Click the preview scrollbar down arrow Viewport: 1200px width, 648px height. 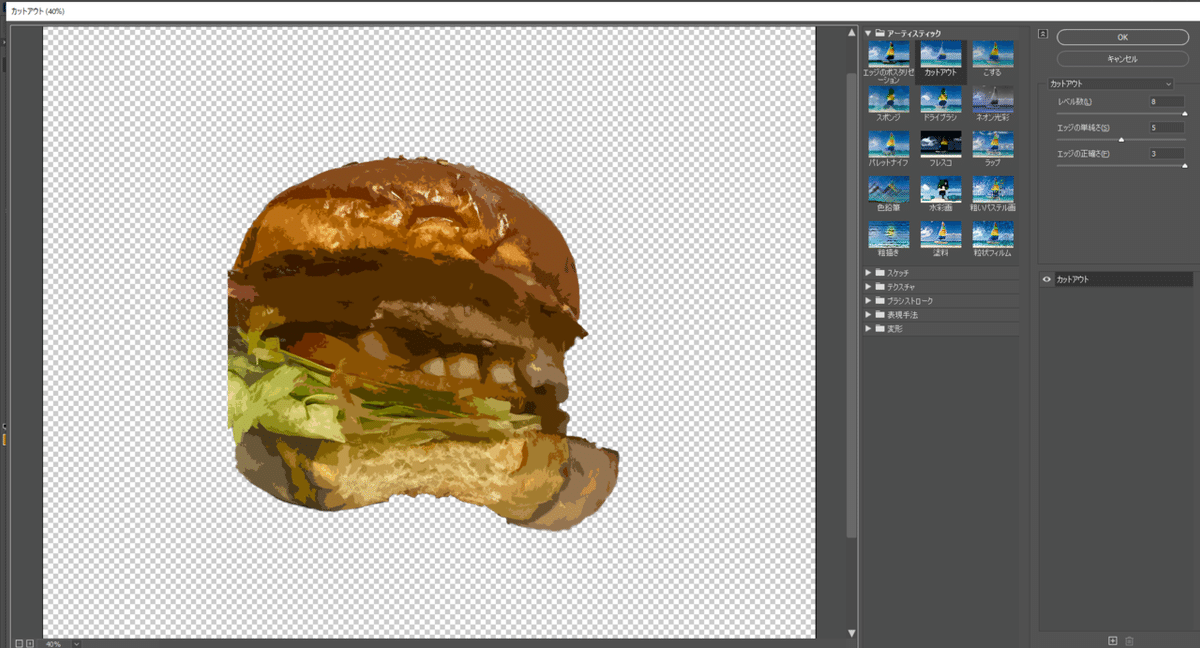(x=852, y=633)
